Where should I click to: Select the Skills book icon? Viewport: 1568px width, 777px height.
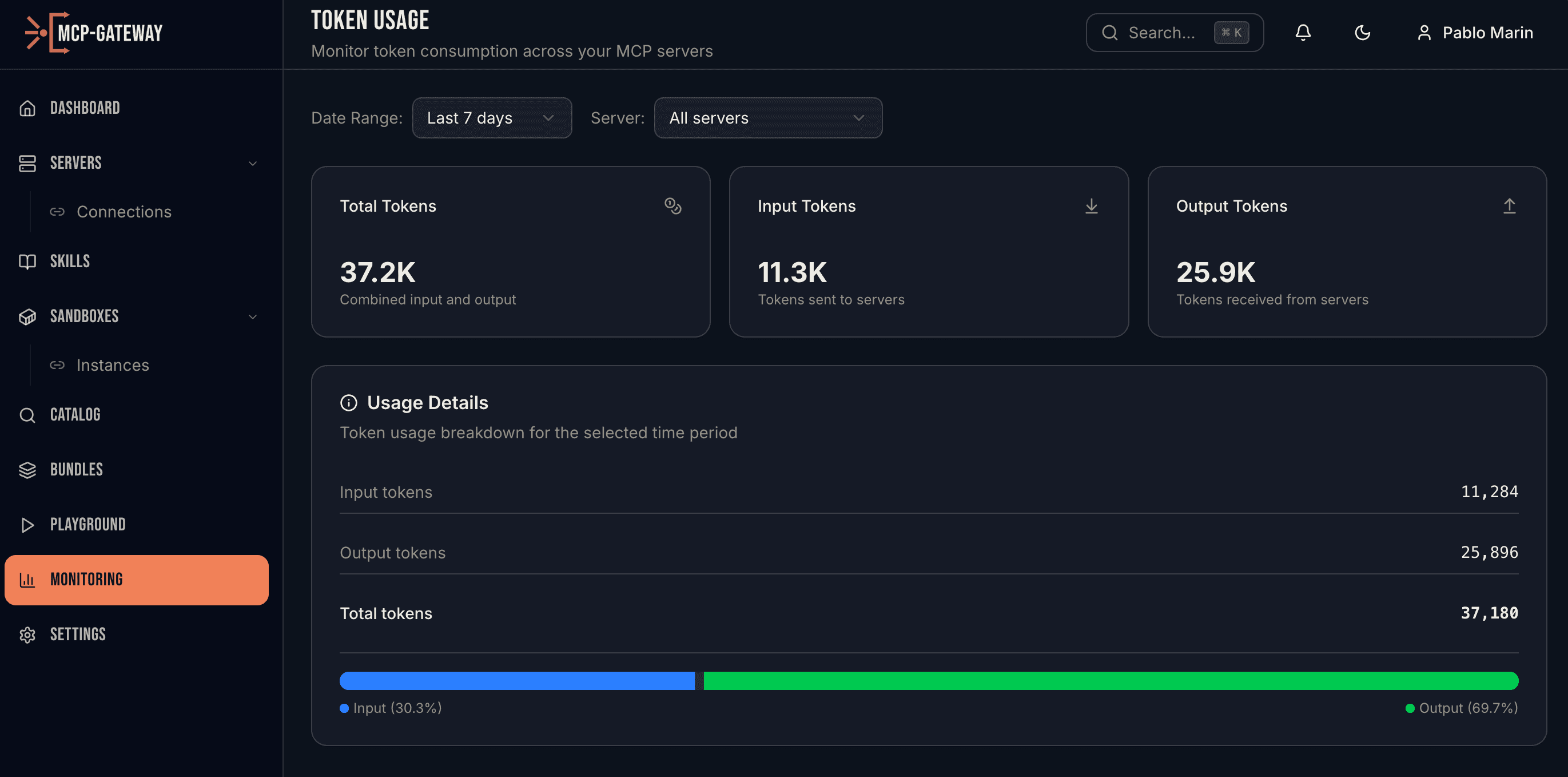pos(27,261)
